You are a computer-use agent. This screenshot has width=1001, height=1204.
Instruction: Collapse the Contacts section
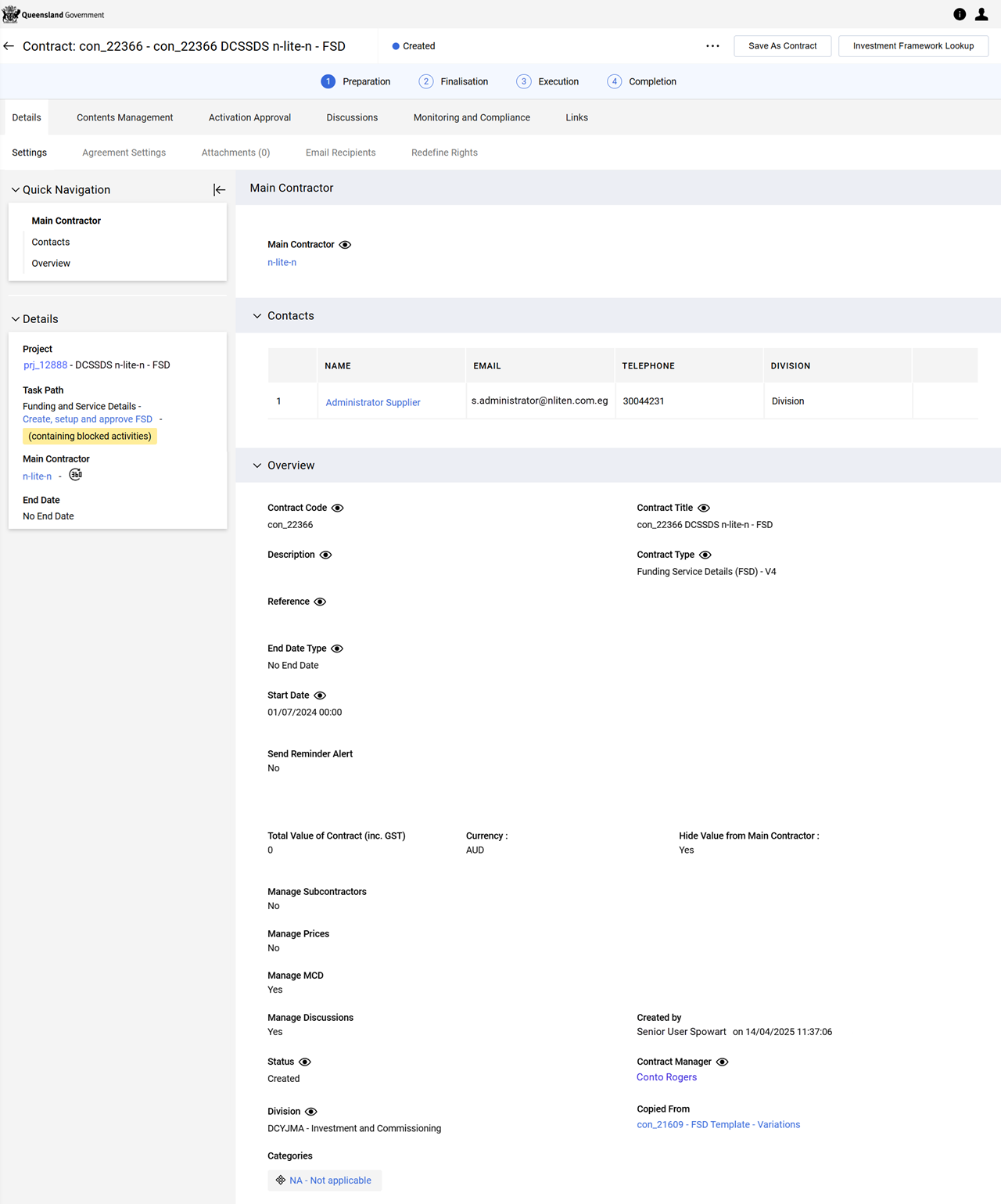pos(257,316)
